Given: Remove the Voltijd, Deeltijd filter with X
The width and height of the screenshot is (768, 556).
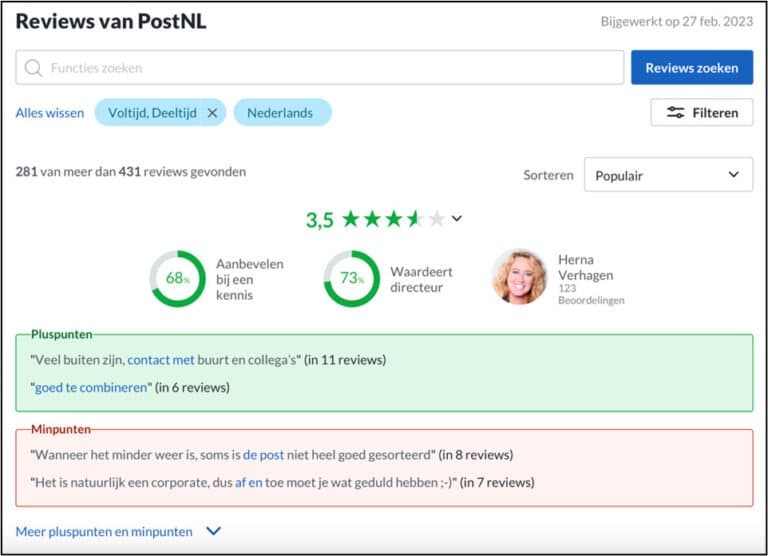Looking at the screenshot, I should pos(212,113).
